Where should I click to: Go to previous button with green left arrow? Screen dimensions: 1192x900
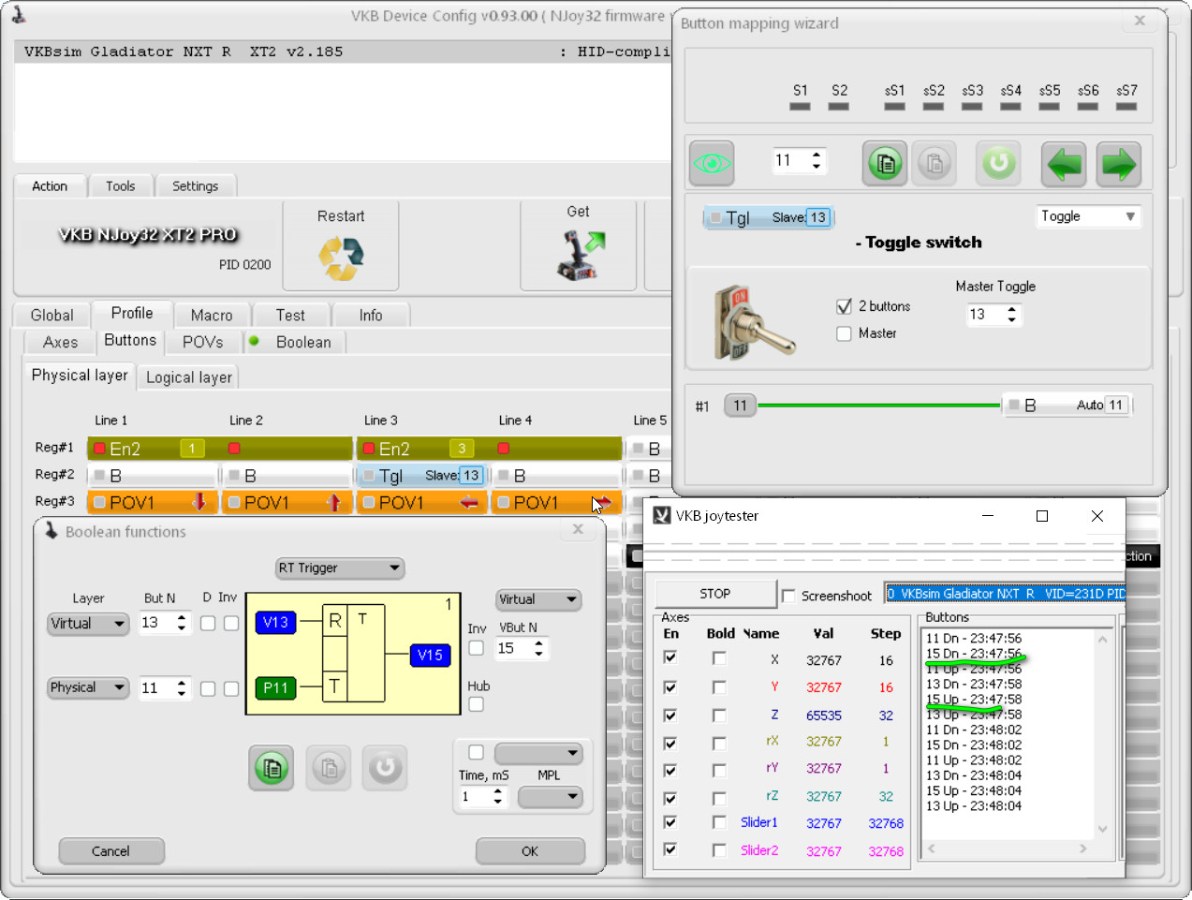(x=1063, y=163)
